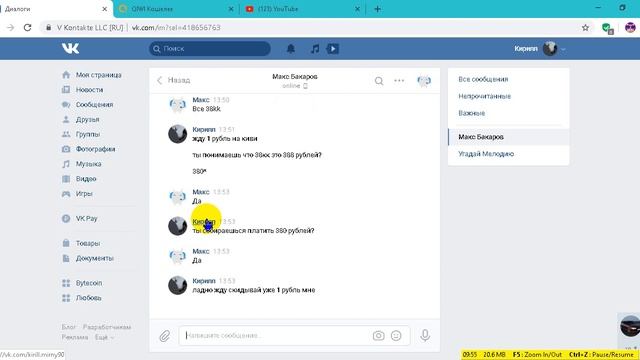This screenshot has height=360, width=640.
Task: Open Документы in sidebar
Action: pos(94,258)
